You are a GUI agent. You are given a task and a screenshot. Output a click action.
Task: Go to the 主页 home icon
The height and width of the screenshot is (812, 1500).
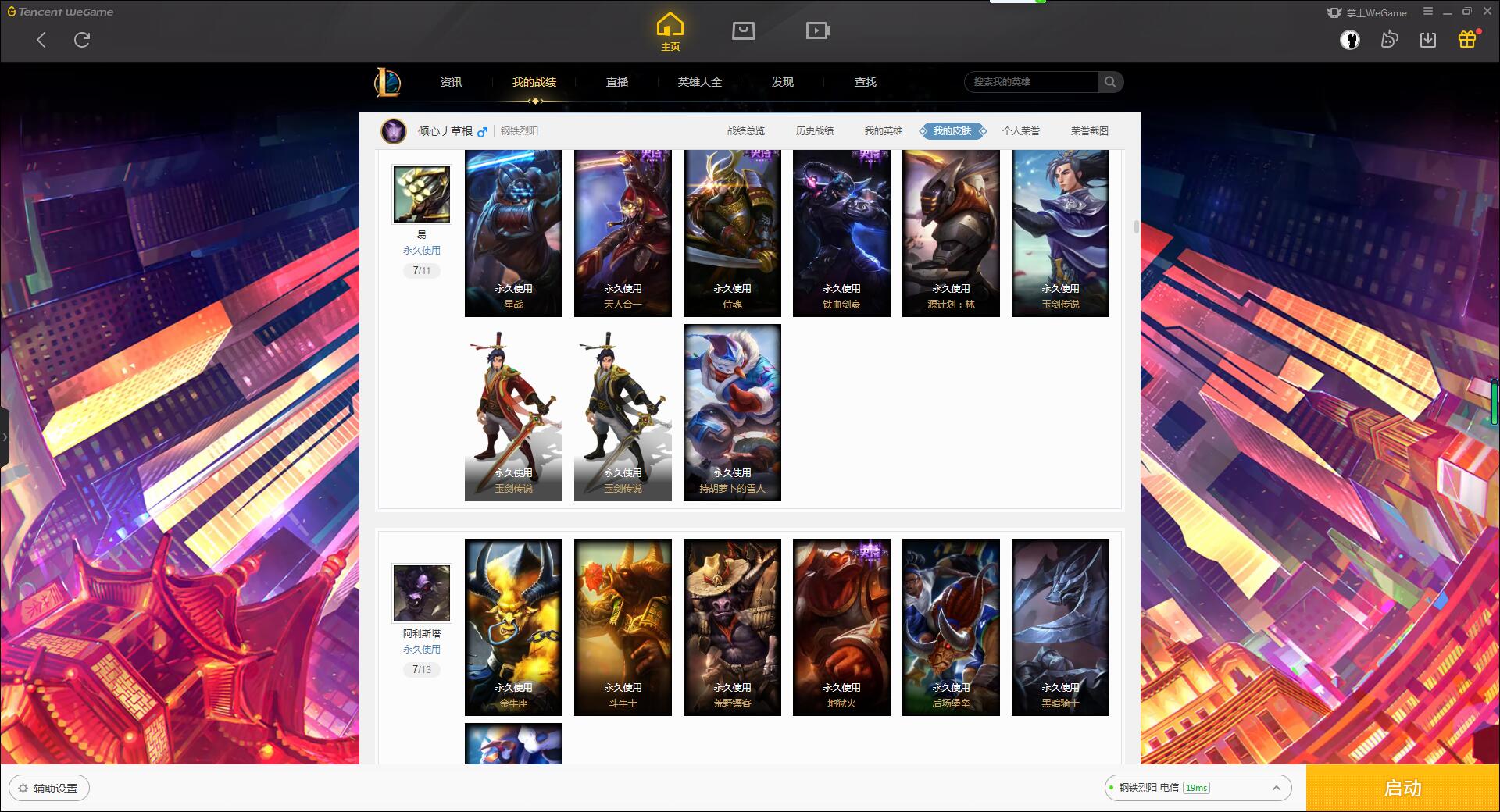[670, 32]
